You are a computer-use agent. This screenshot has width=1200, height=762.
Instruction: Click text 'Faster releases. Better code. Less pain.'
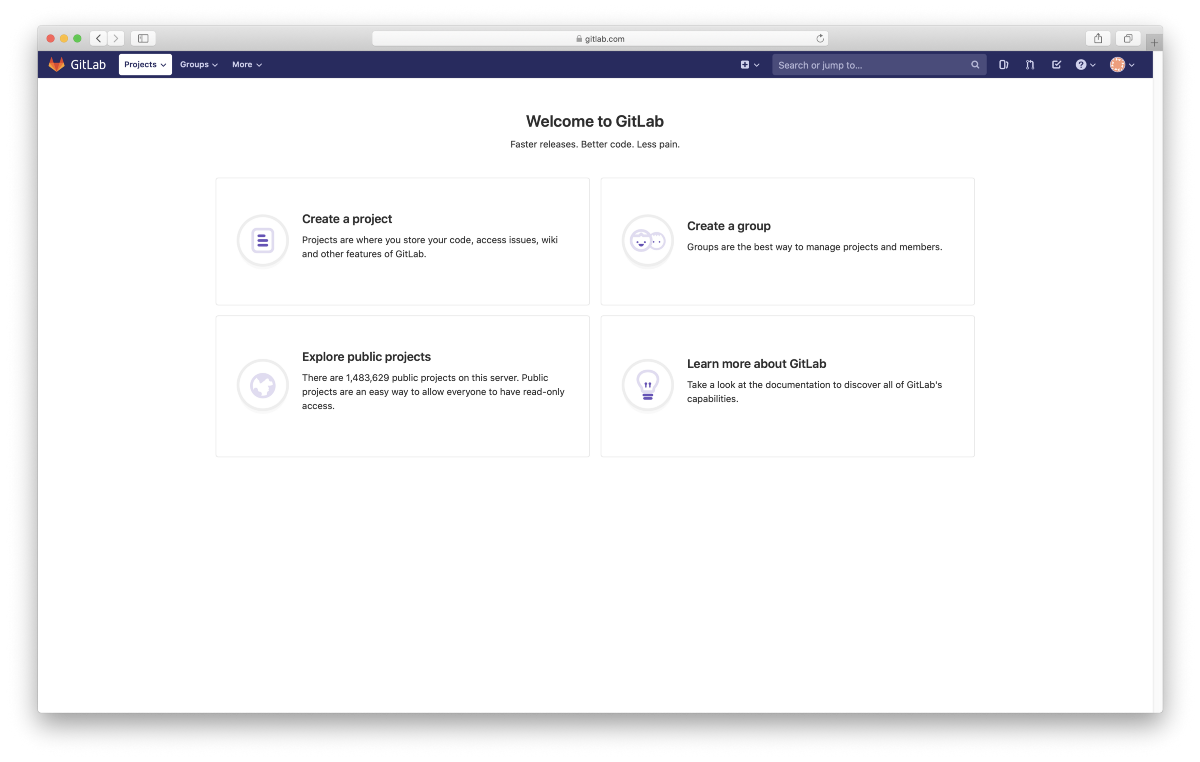click(x=595, y=144)
